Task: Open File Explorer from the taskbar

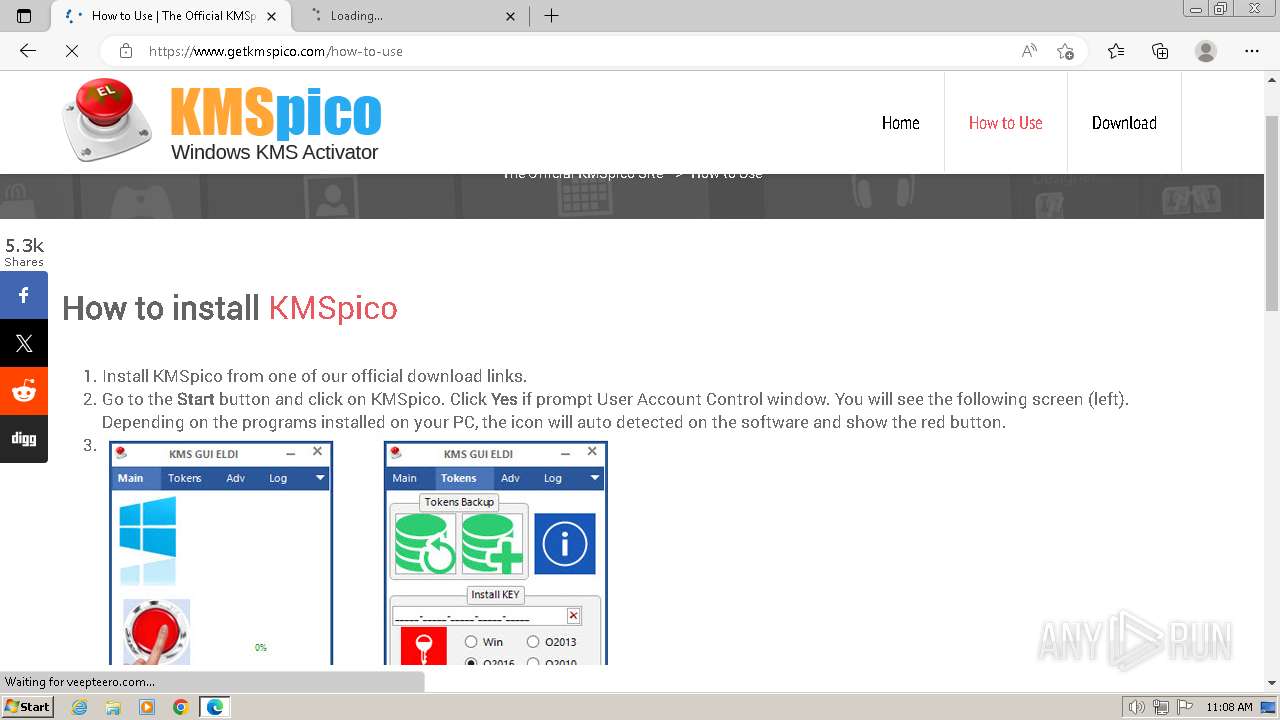Action: [x=113, y=707]
